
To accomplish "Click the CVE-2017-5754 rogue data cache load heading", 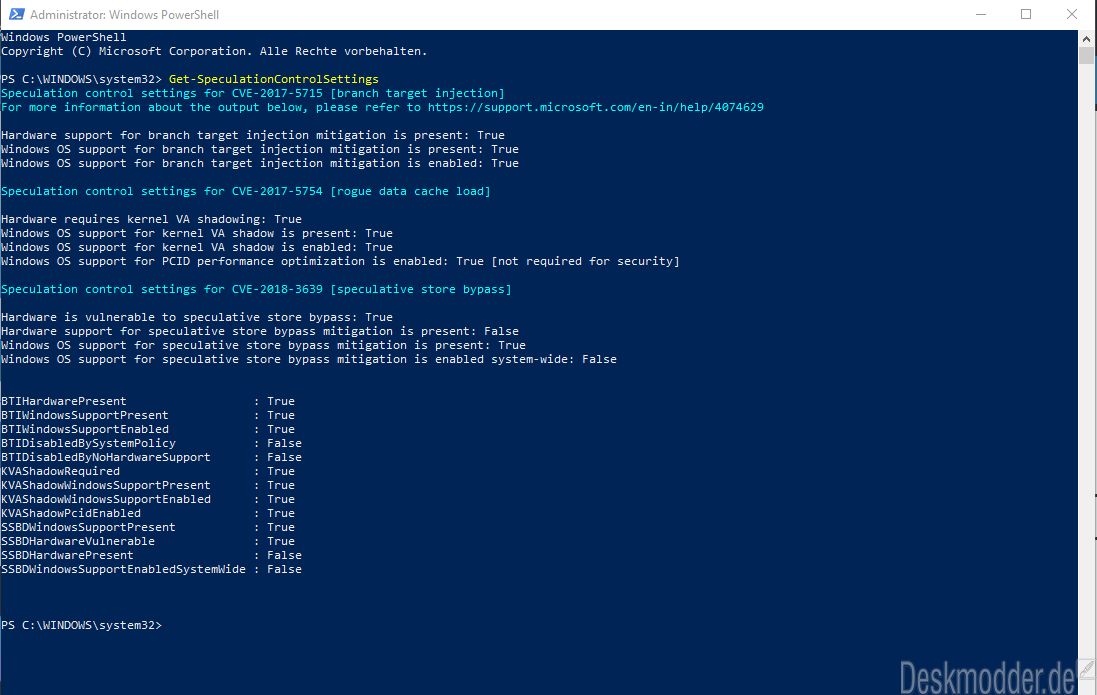I will tap(246, 191).
